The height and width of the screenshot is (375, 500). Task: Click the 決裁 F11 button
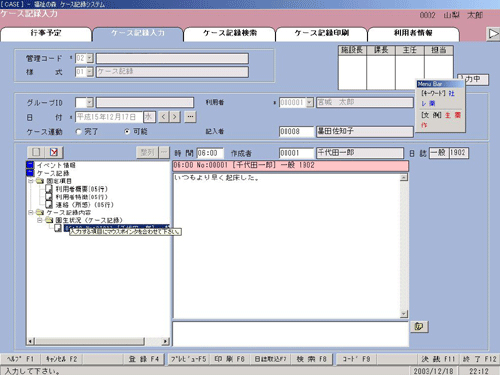click(438, 359)
